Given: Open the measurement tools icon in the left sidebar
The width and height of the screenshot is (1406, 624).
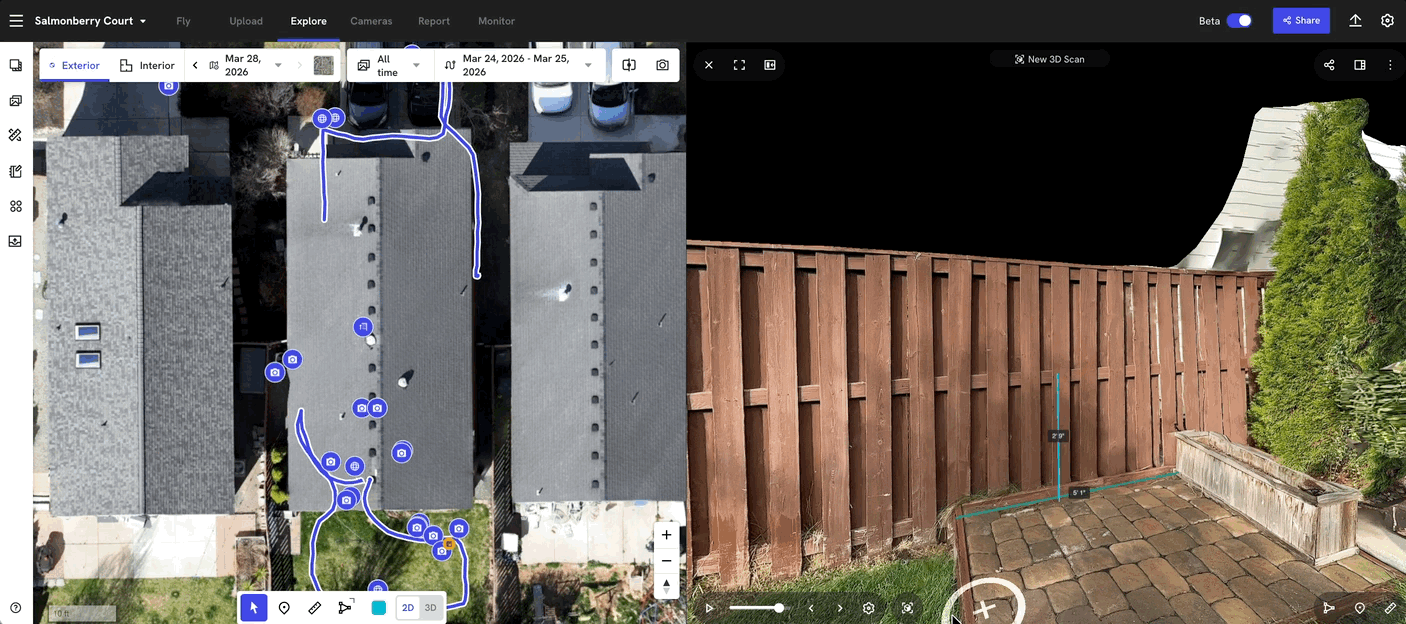Looking at the screenshot, I should 16,135.
